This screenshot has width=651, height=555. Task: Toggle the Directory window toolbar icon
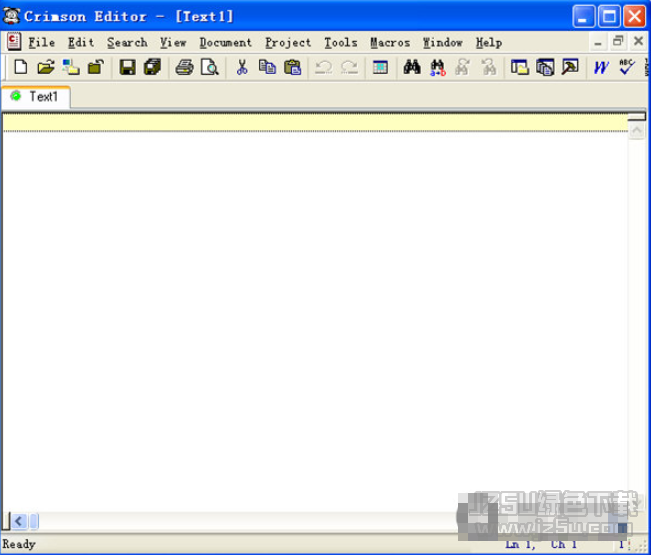(520, 67)
